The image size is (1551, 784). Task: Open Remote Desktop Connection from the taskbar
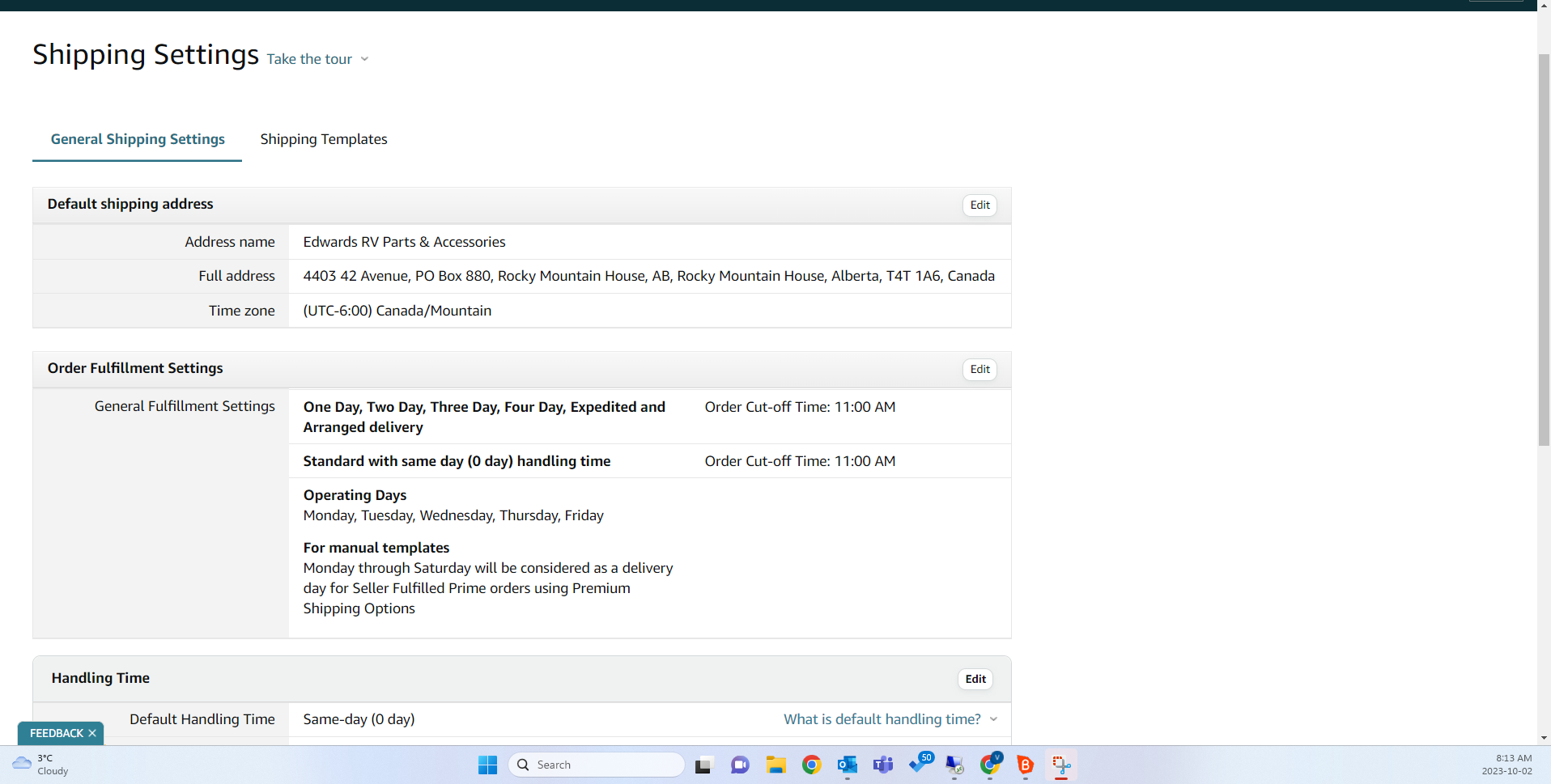click(954, 765)
